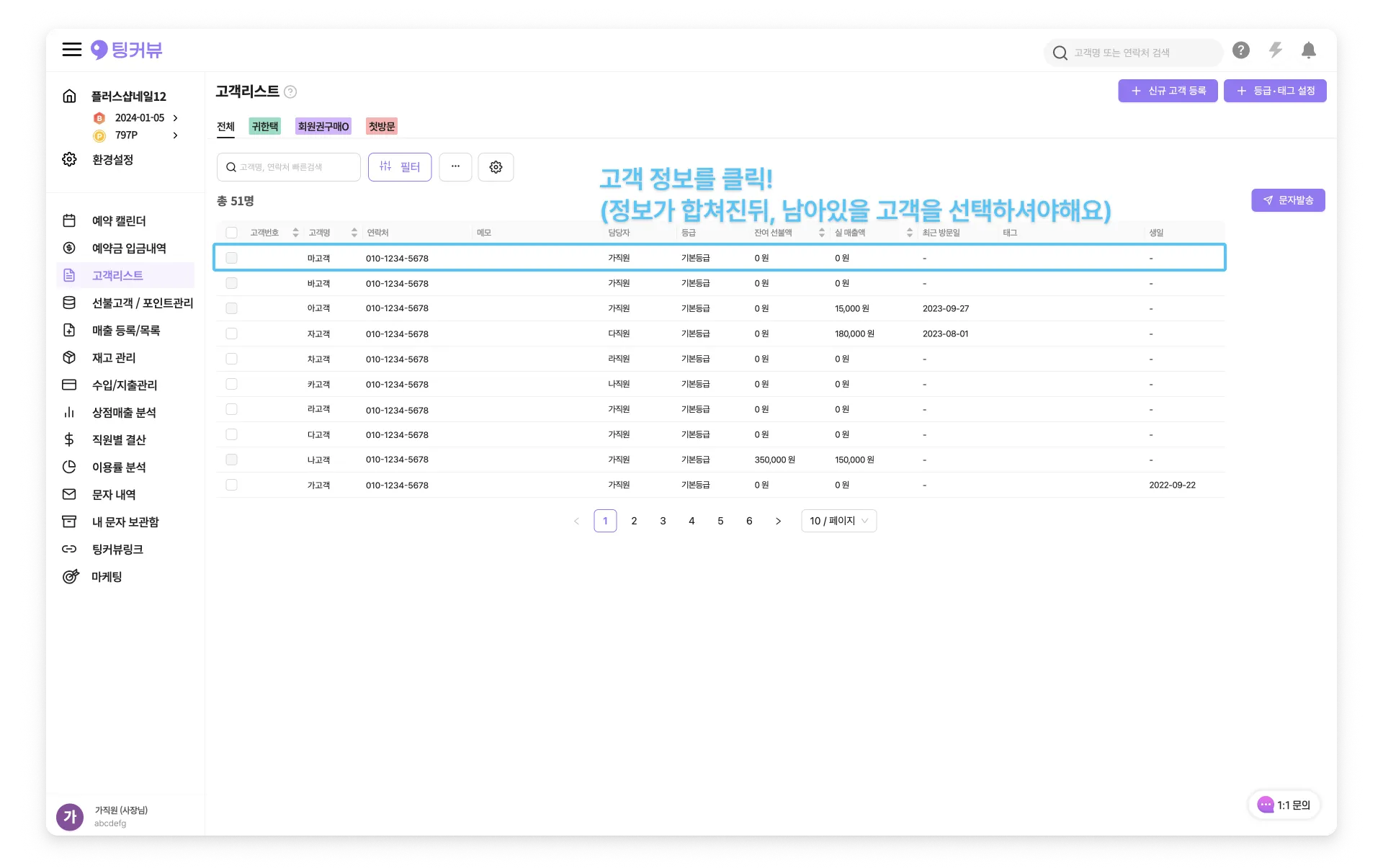Open the notifications bell icon

tap(1308, 50)
